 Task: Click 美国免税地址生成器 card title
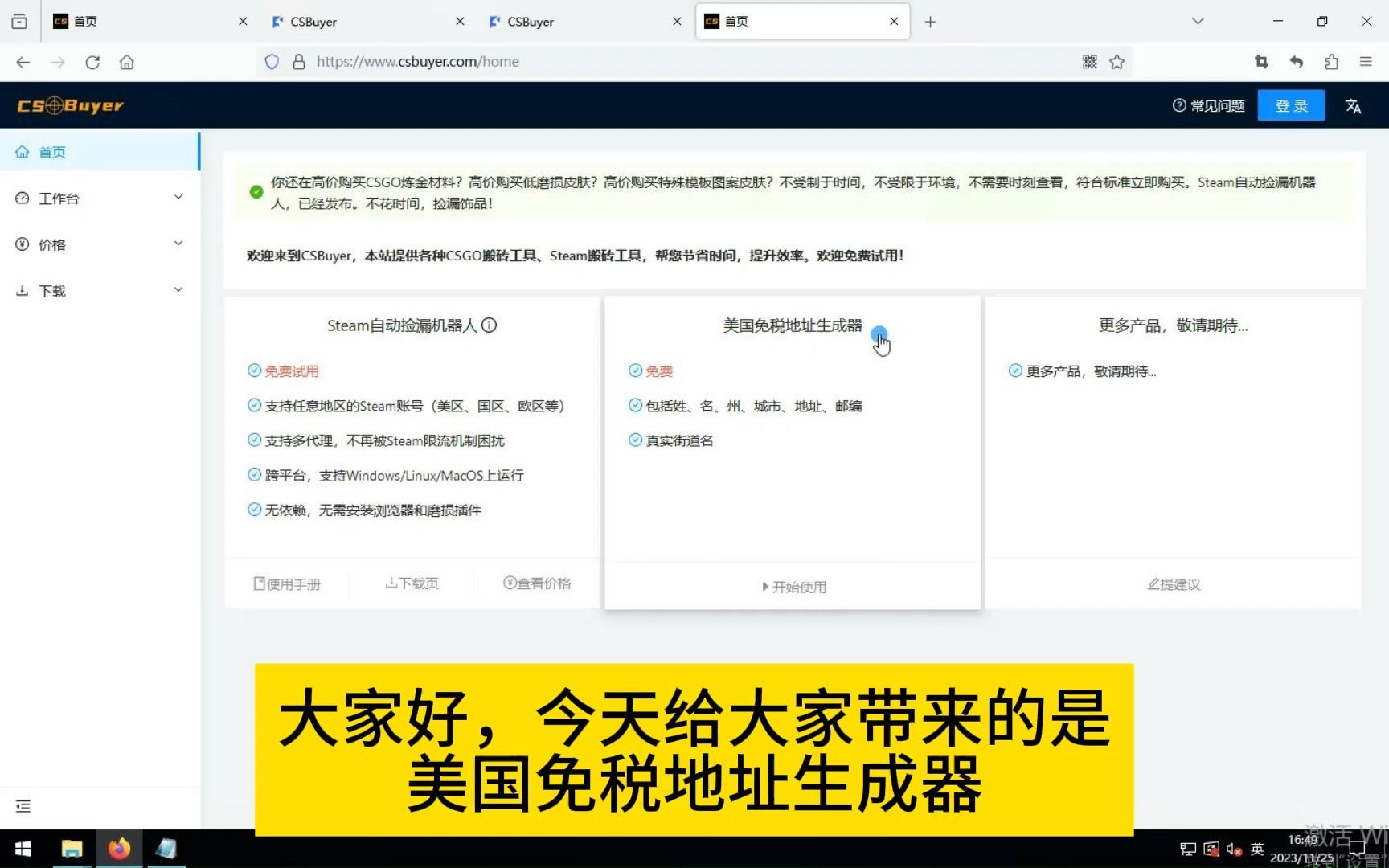792,325
